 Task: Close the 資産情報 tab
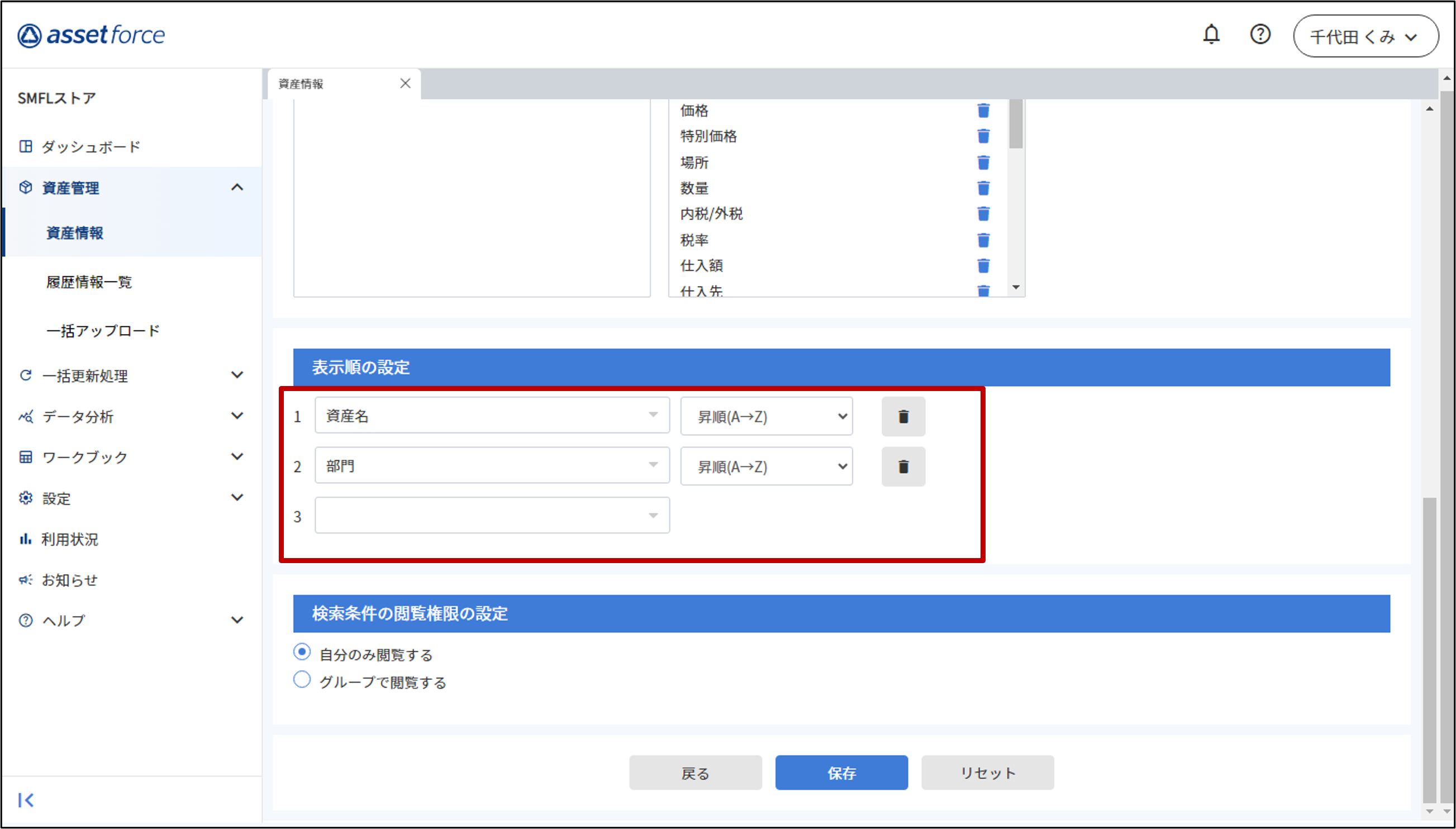(x=405, y=84)
